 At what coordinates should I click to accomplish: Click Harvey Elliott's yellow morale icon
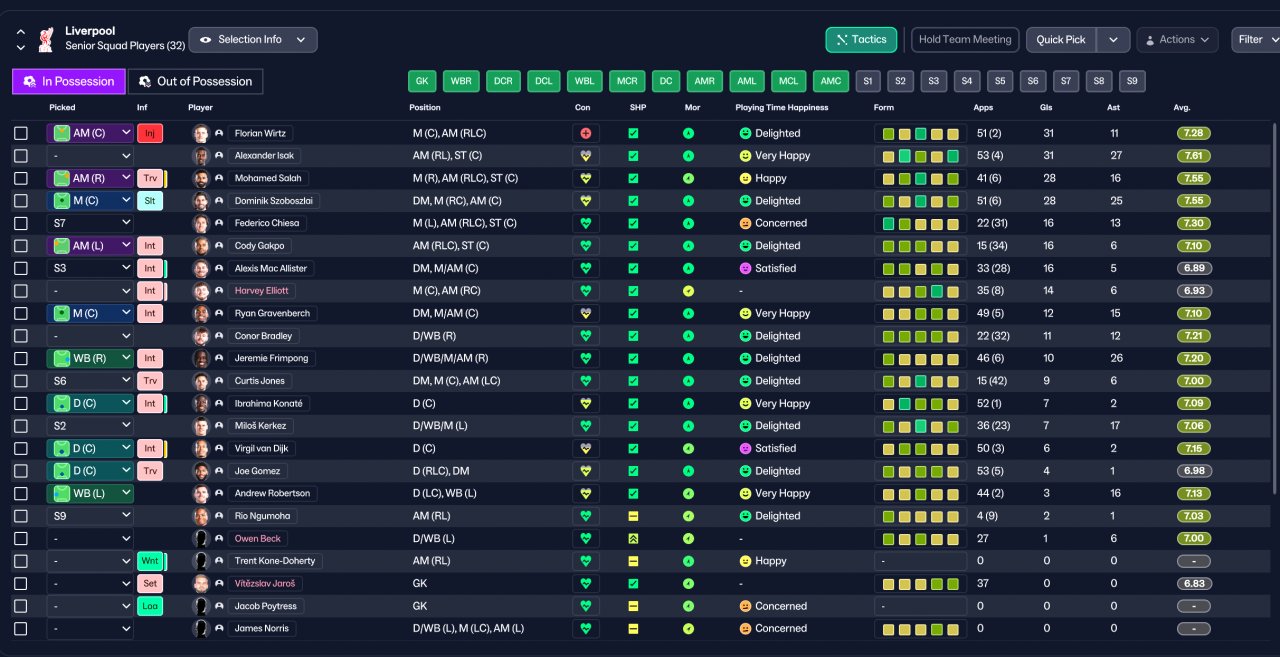tap(688, 291)
